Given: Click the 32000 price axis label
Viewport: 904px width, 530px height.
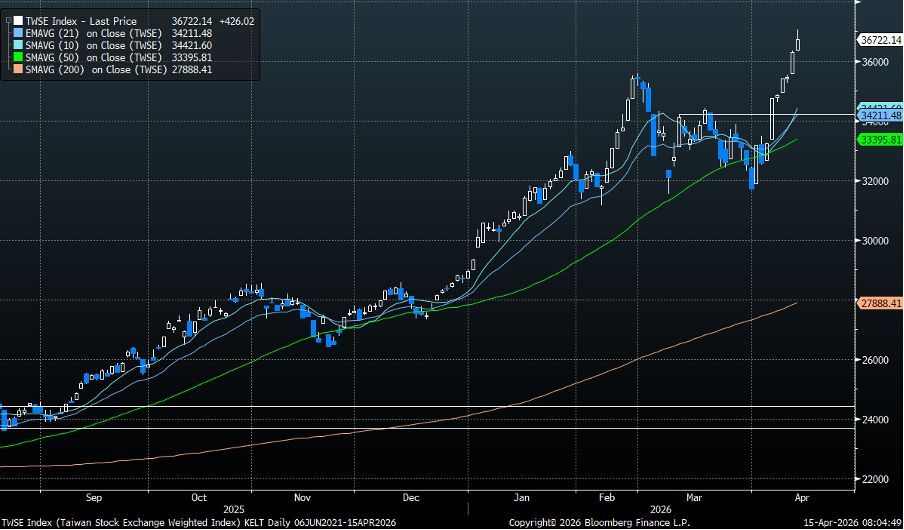Looking at the screenshot, I should tap(873, 181).
